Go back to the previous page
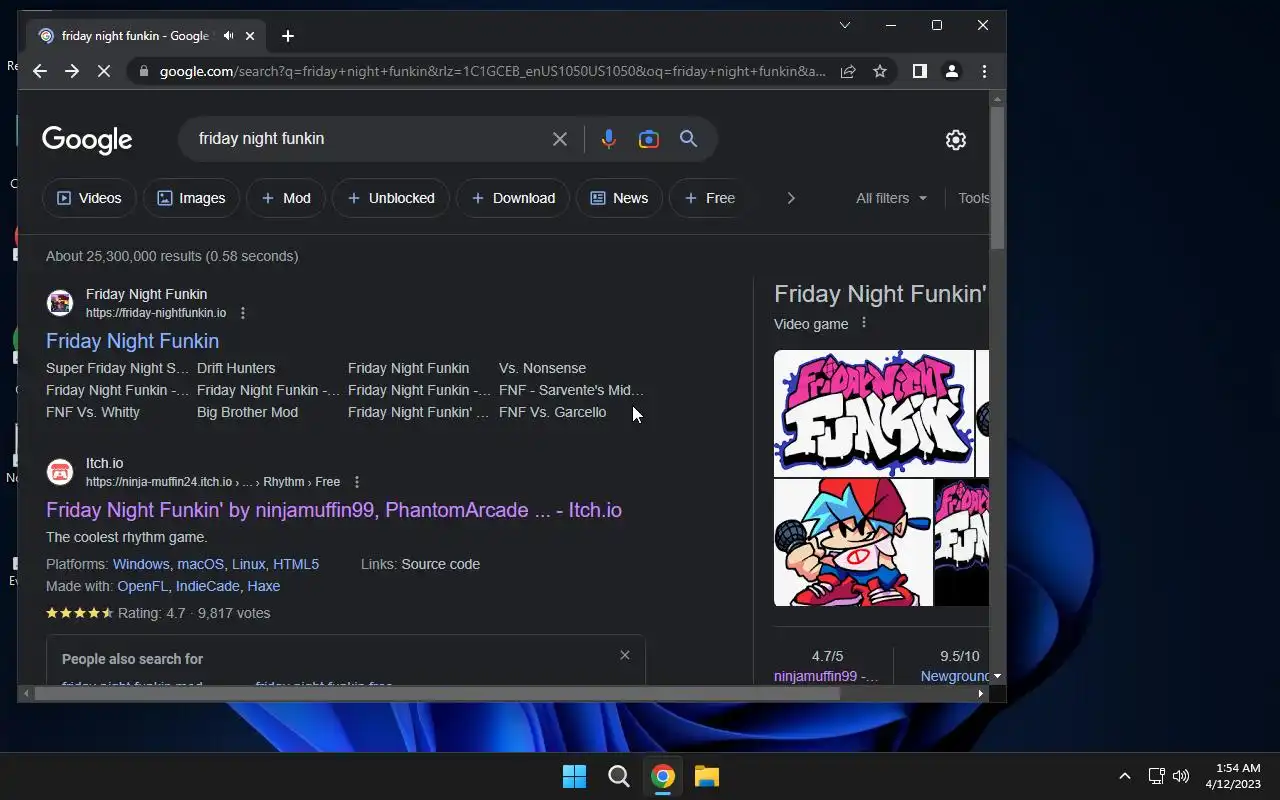1280x800 pixels. click(40, 71)
